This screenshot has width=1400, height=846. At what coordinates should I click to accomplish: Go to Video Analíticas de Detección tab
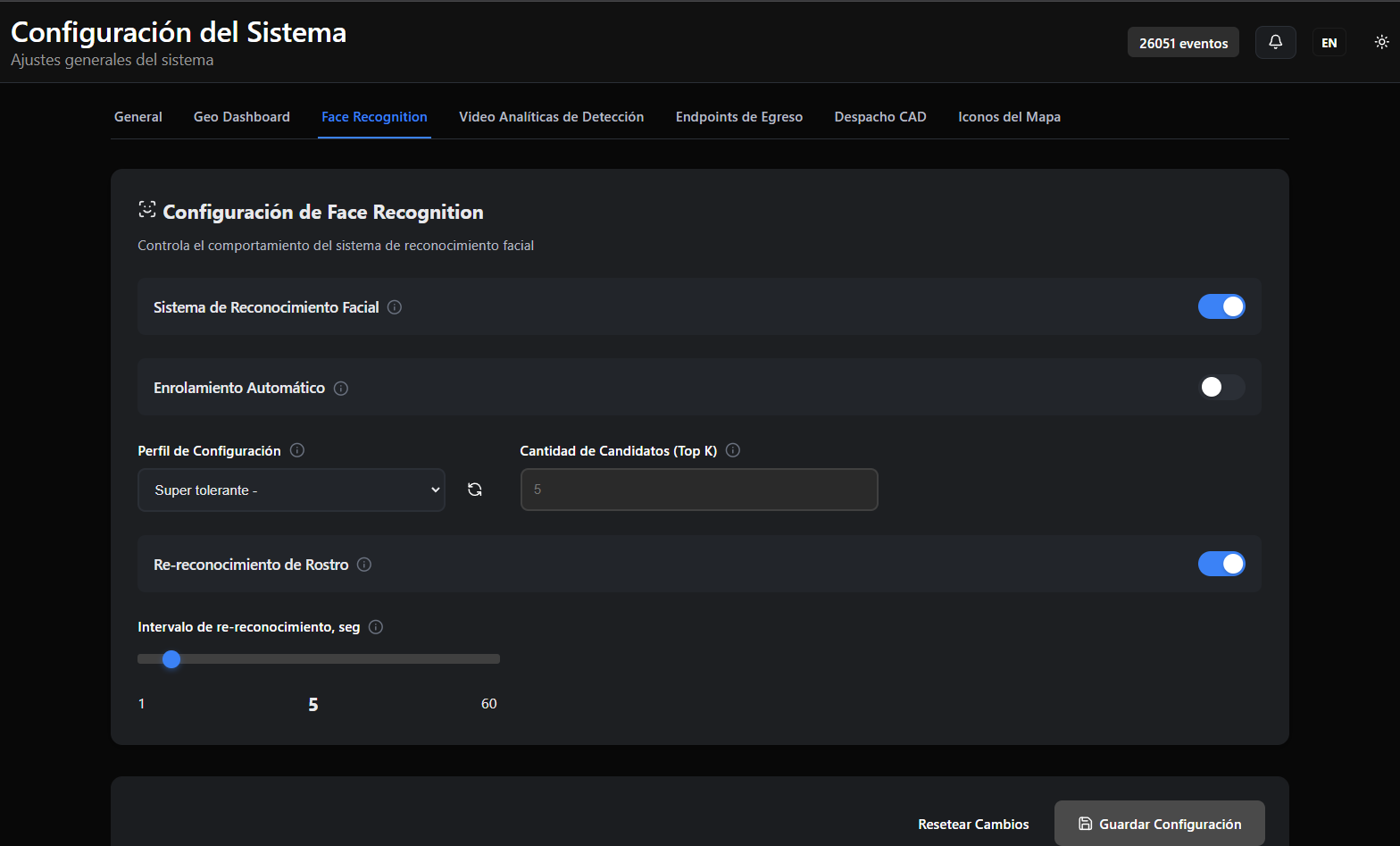point(551,117)
